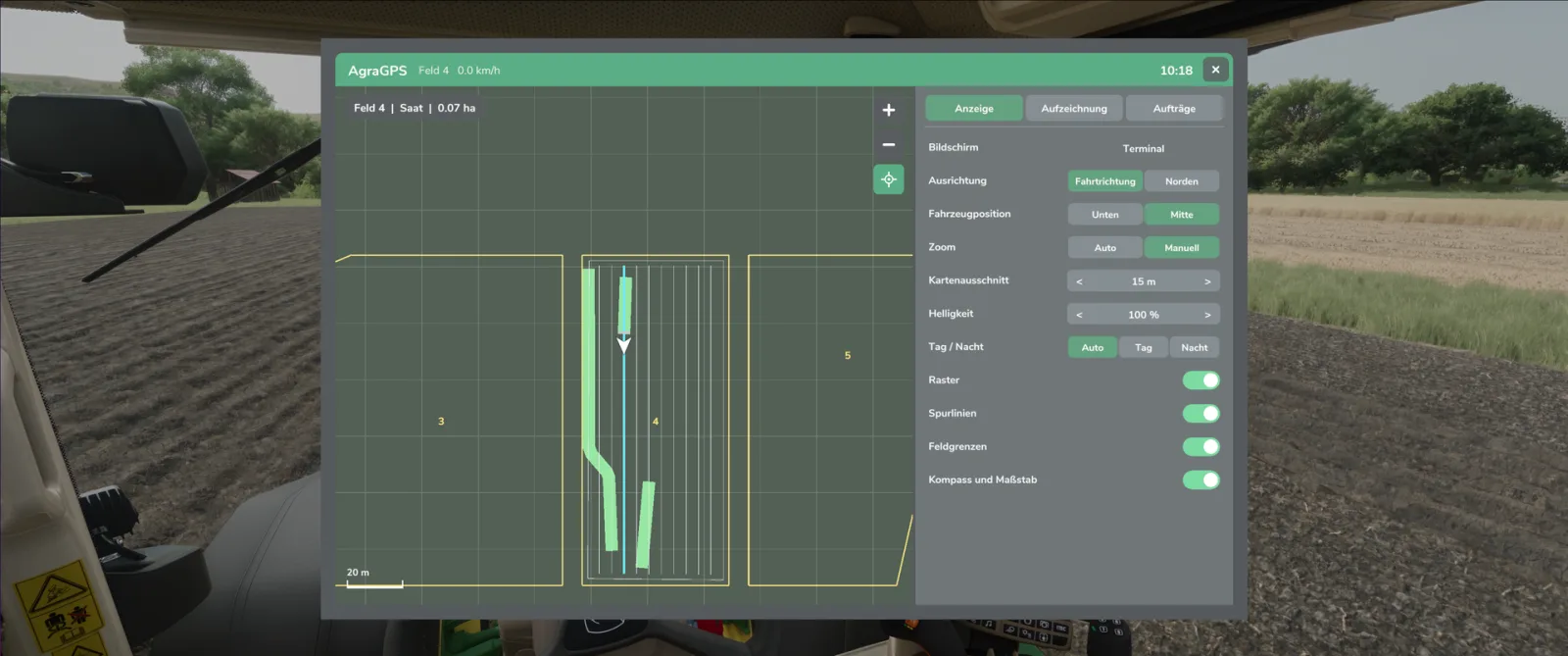Disable the Spurlinien switch

tap(1200, 414)
